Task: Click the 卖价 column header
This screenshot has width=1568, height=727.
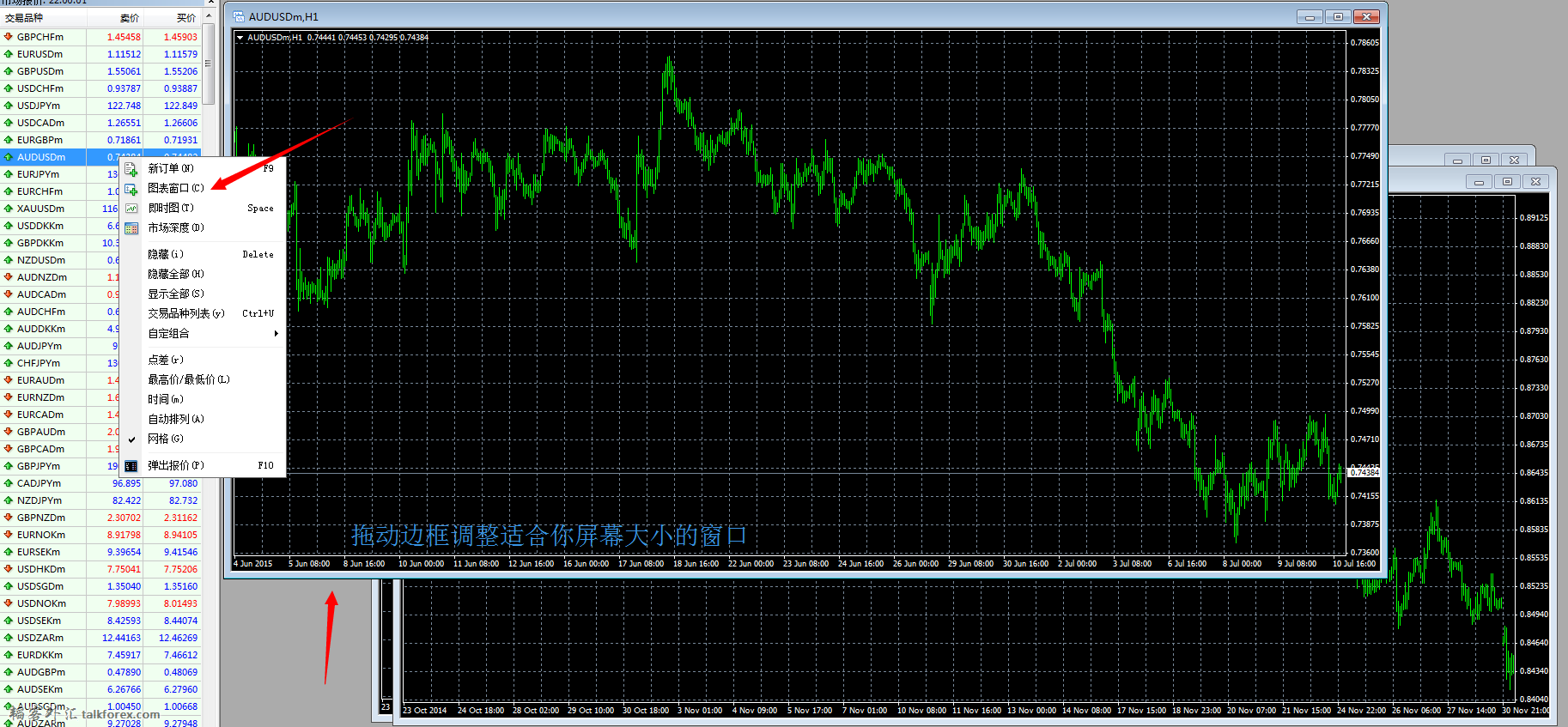Action: point(115,18)
